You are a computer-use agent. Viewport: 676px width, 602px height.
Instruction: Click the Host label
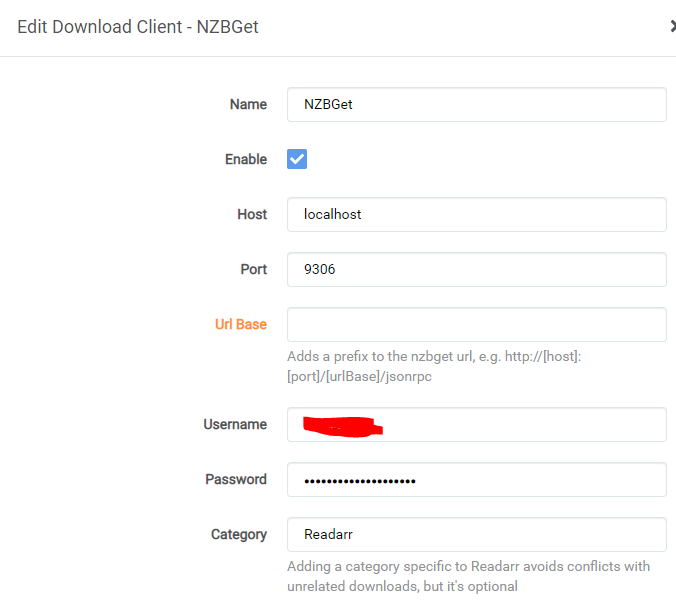coord(252,214)
